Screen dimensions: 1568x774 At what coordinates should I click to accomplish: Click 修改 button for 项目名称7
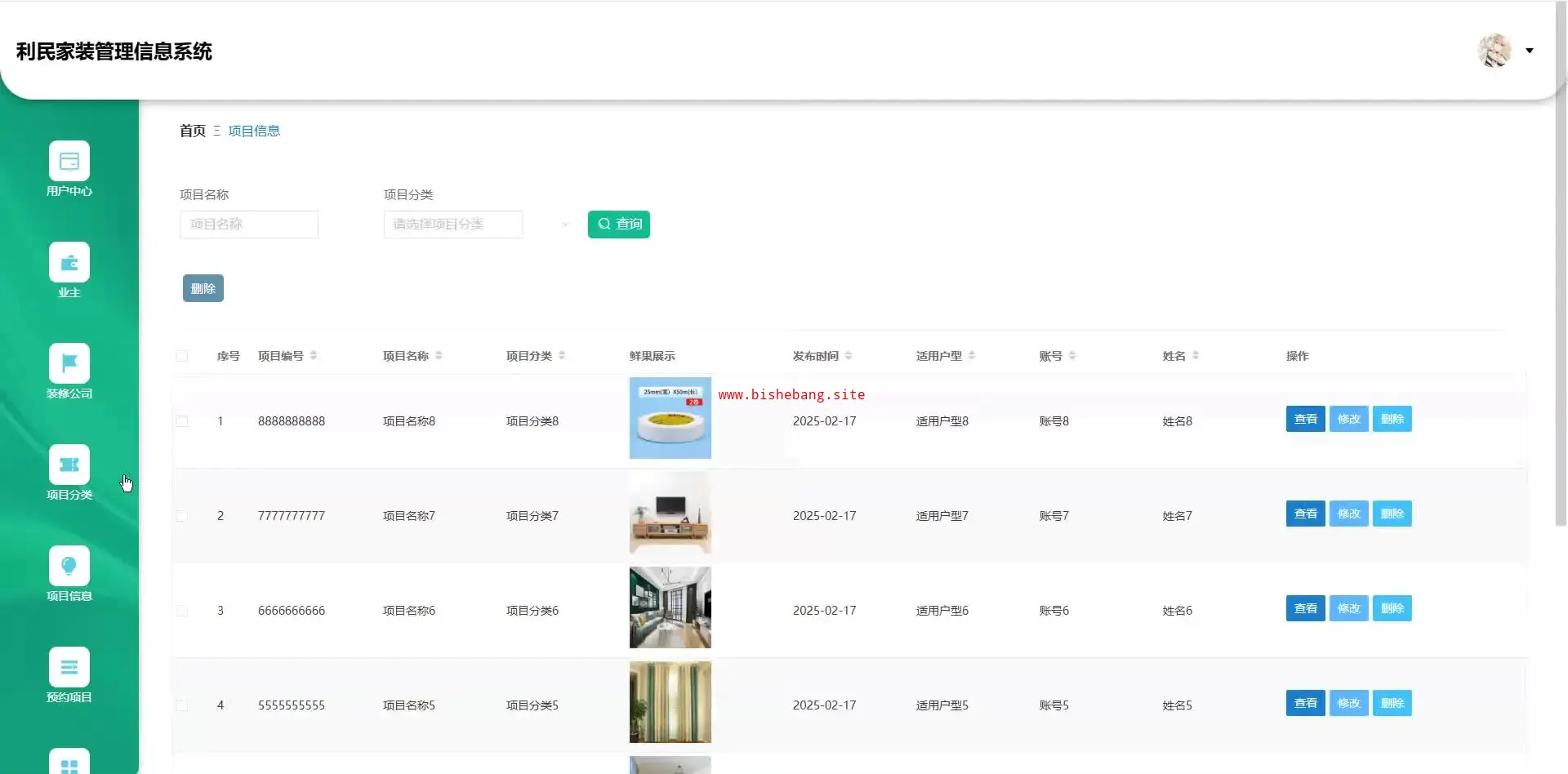1348,514
